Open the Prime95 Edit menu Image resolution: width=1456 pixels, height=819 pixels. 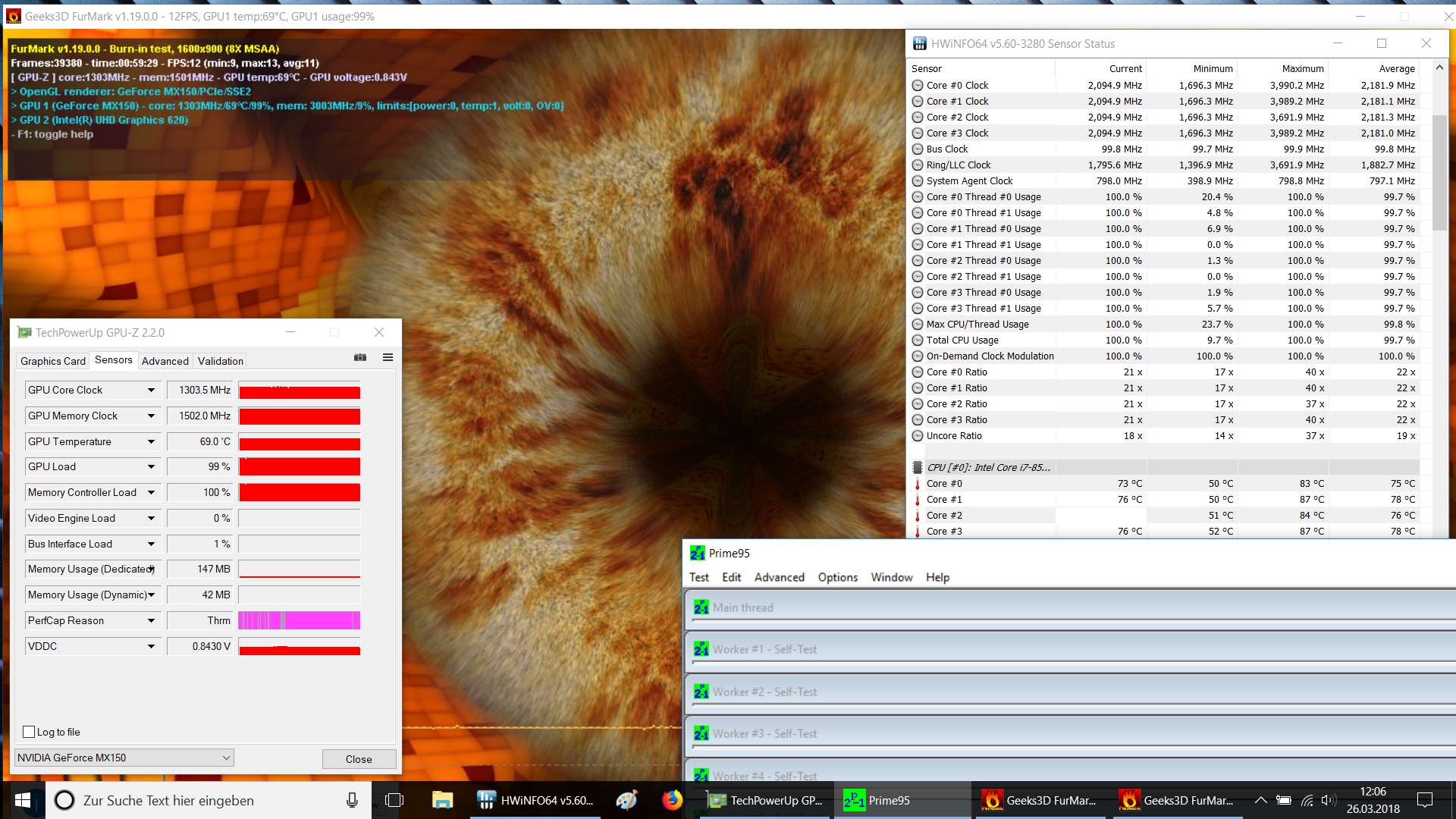(x=731, y=577)
